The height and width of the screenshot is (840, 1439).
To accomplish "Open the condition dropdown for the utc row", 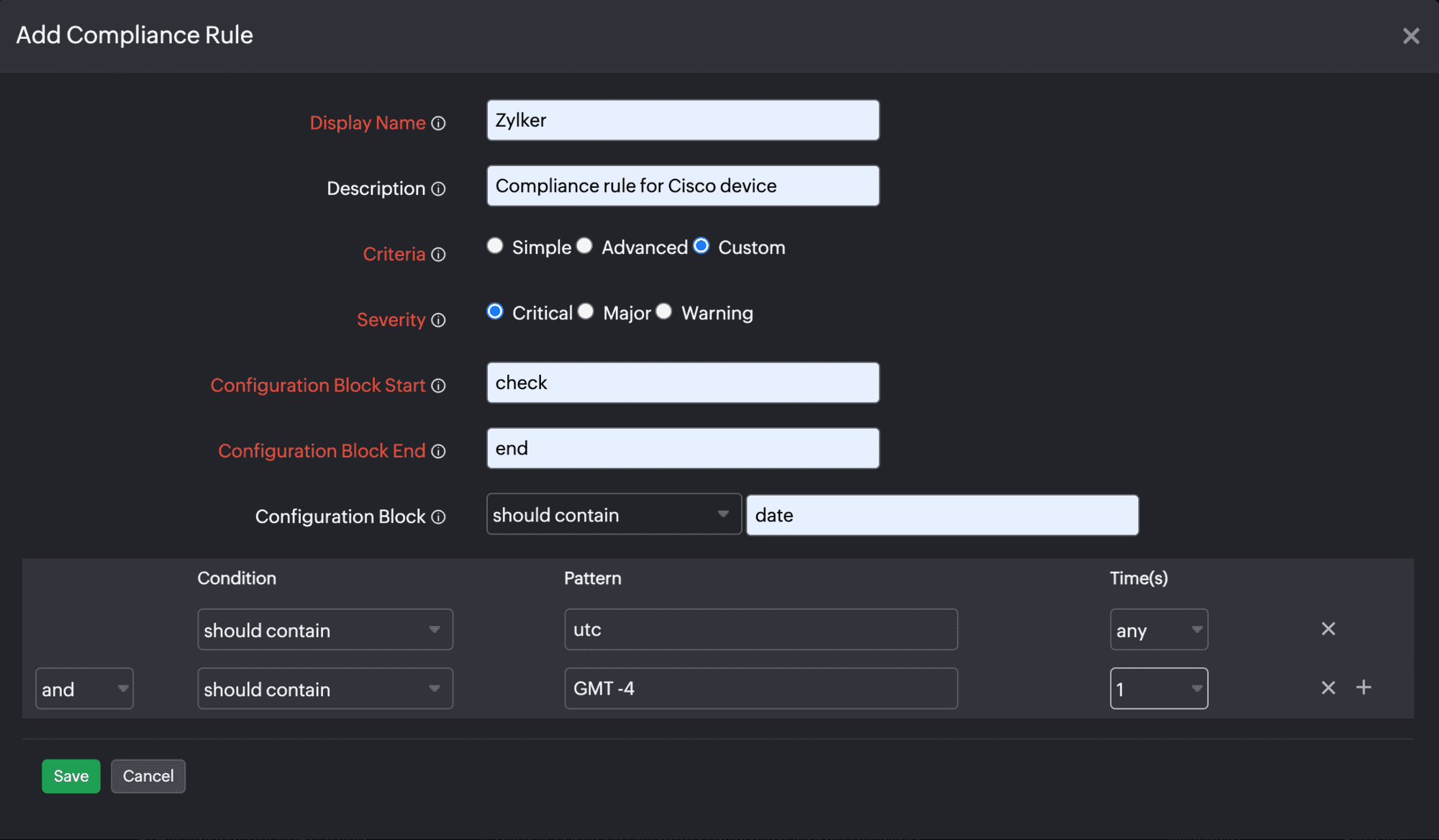I will (x=324, y=629).
